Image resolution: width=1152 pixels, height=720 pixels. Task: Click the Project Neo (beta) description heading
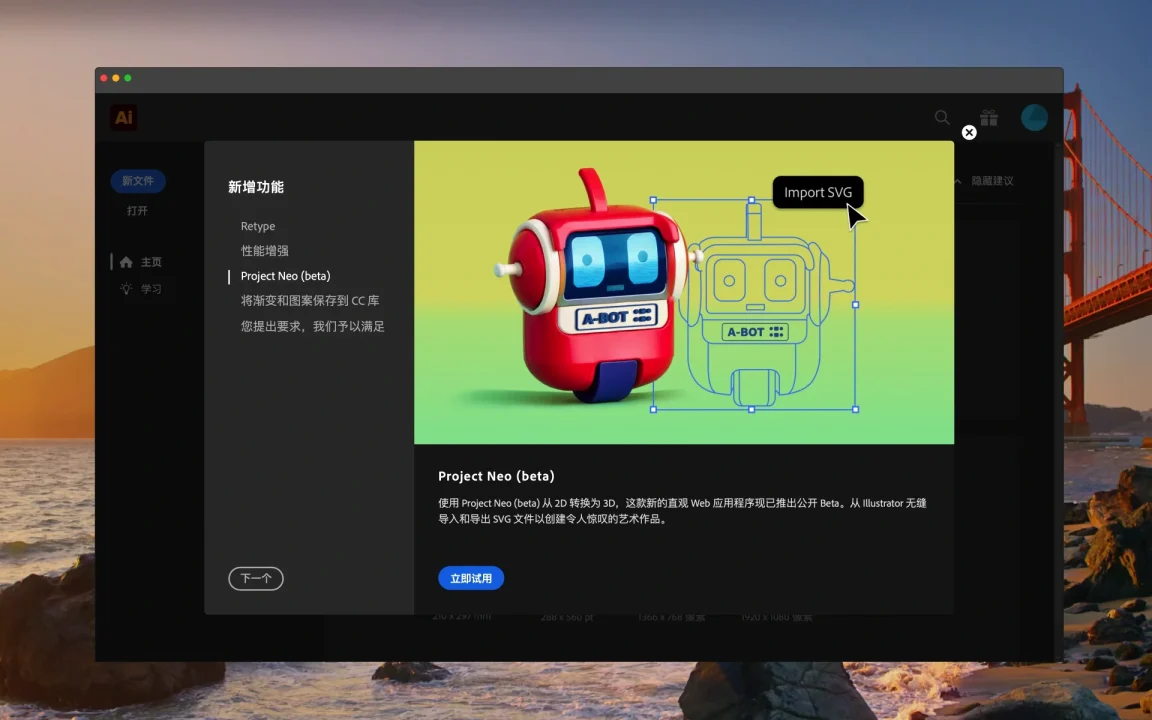[x=497, y=476]
